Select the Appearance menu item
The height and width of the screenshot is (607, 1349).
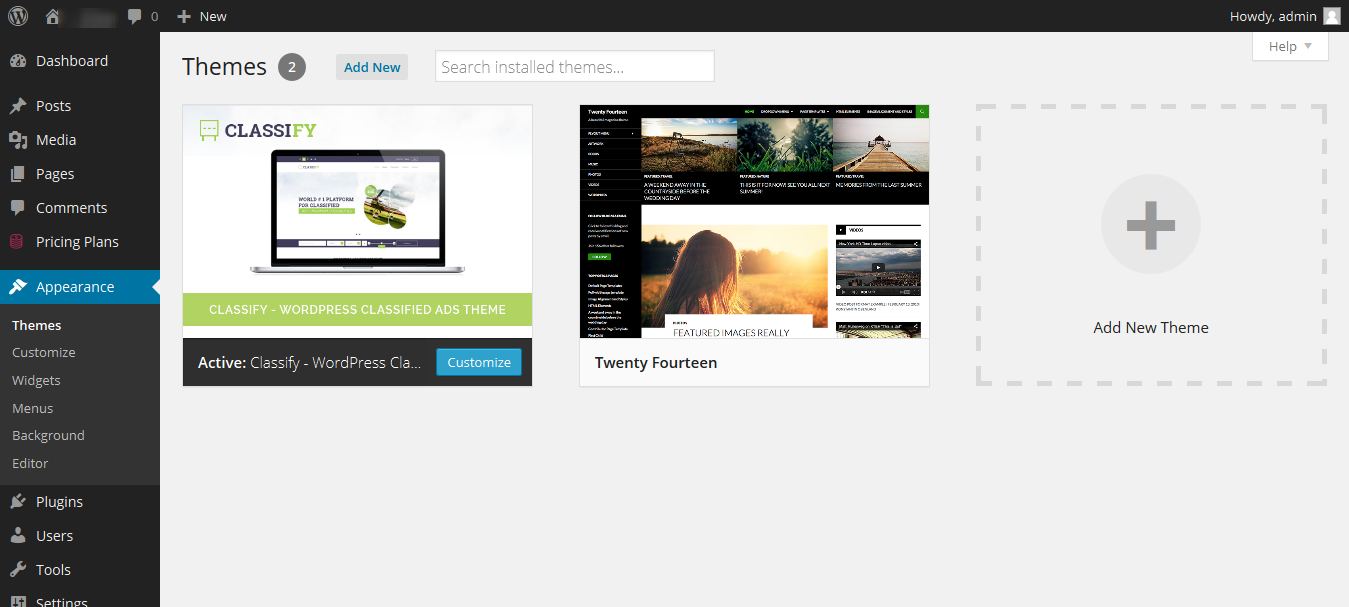pos(80,287)
